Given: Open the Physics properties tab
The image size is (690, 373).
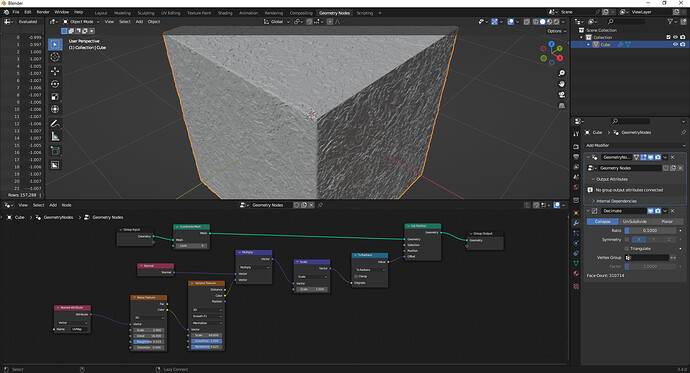Looking at the screenshot, I should pos(576,243).
